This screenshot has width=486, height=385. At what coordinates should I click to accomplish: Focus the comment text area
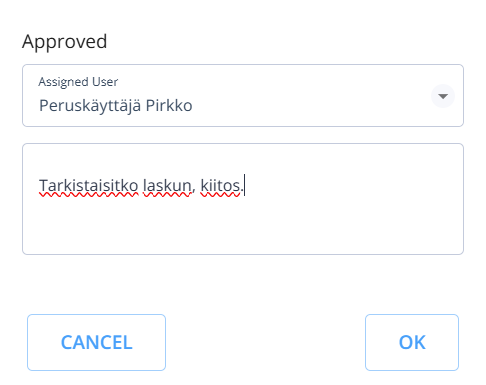pos(243,199)
